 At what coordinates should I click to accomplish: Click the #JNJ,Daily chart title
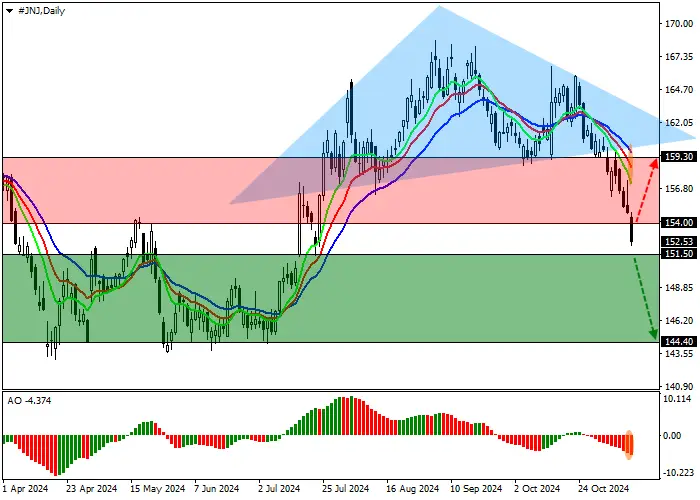pos(42,11)
